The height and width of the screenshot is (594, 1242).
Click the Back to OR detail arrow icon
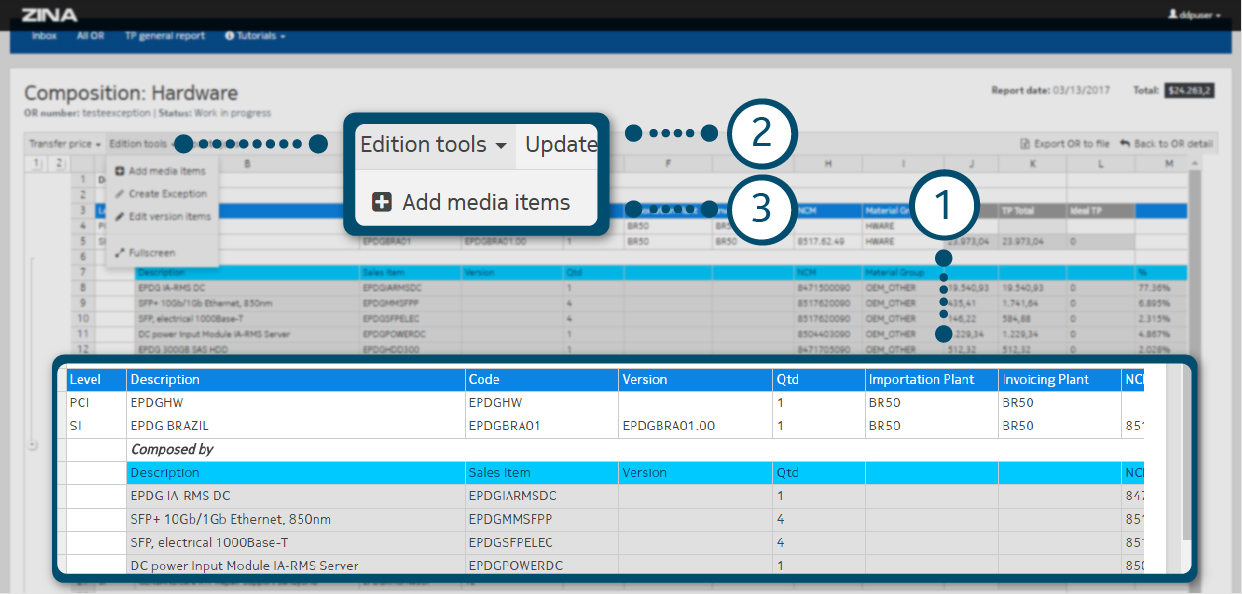(x=1125, y=144)
